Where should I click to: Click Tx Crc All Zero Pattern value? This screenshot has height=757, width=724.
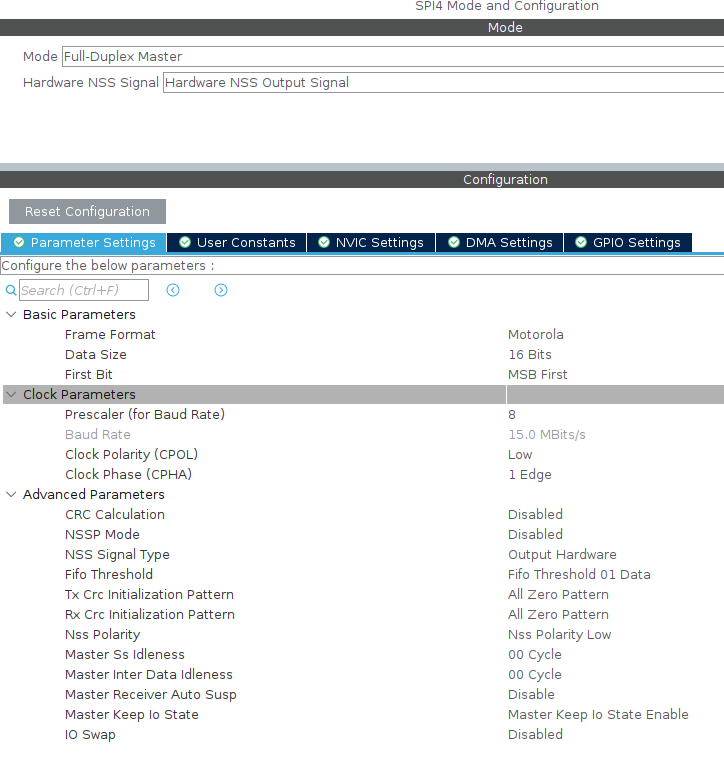coord(558,595)
